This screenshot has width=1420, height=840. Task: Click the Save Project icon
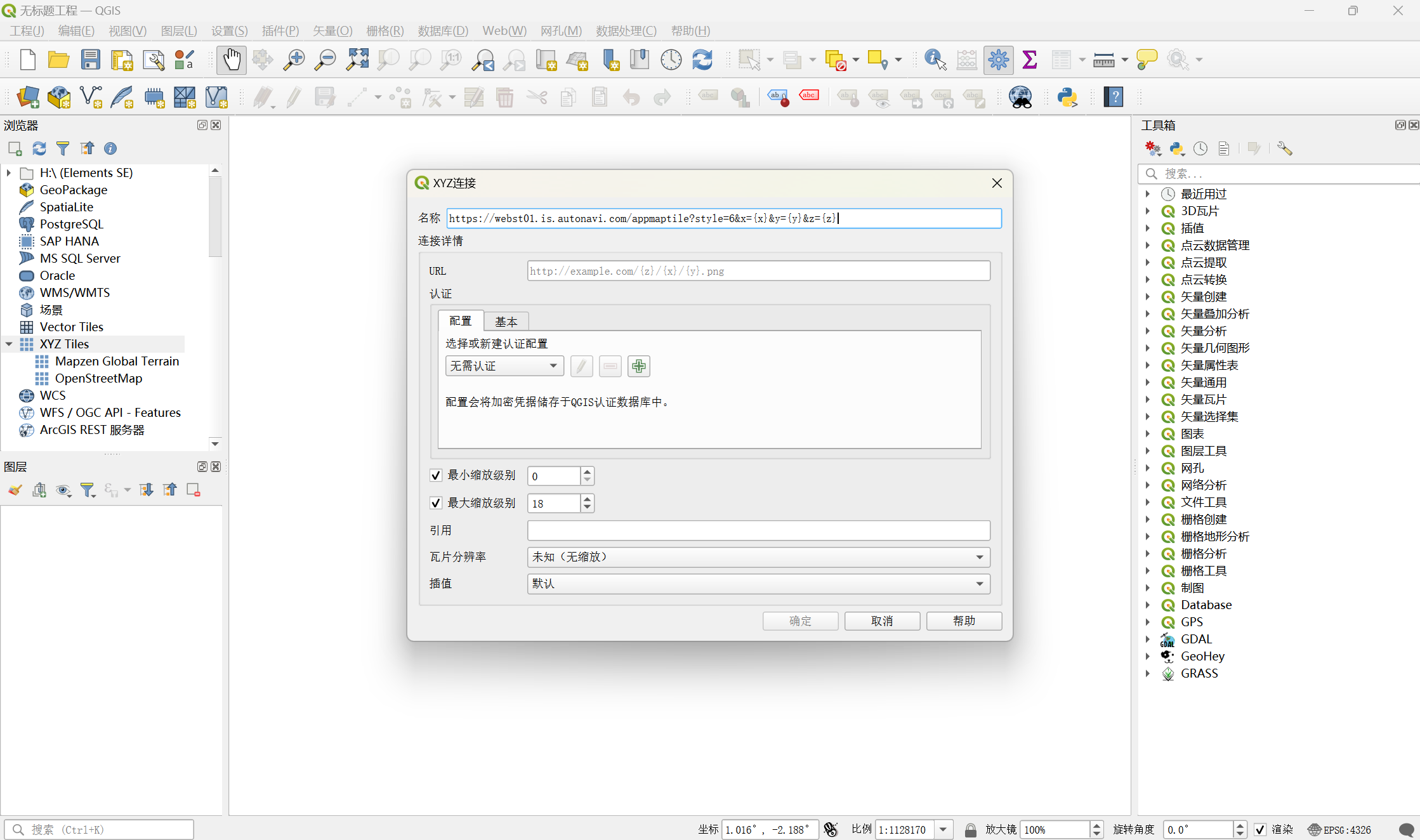click(91, 60)
